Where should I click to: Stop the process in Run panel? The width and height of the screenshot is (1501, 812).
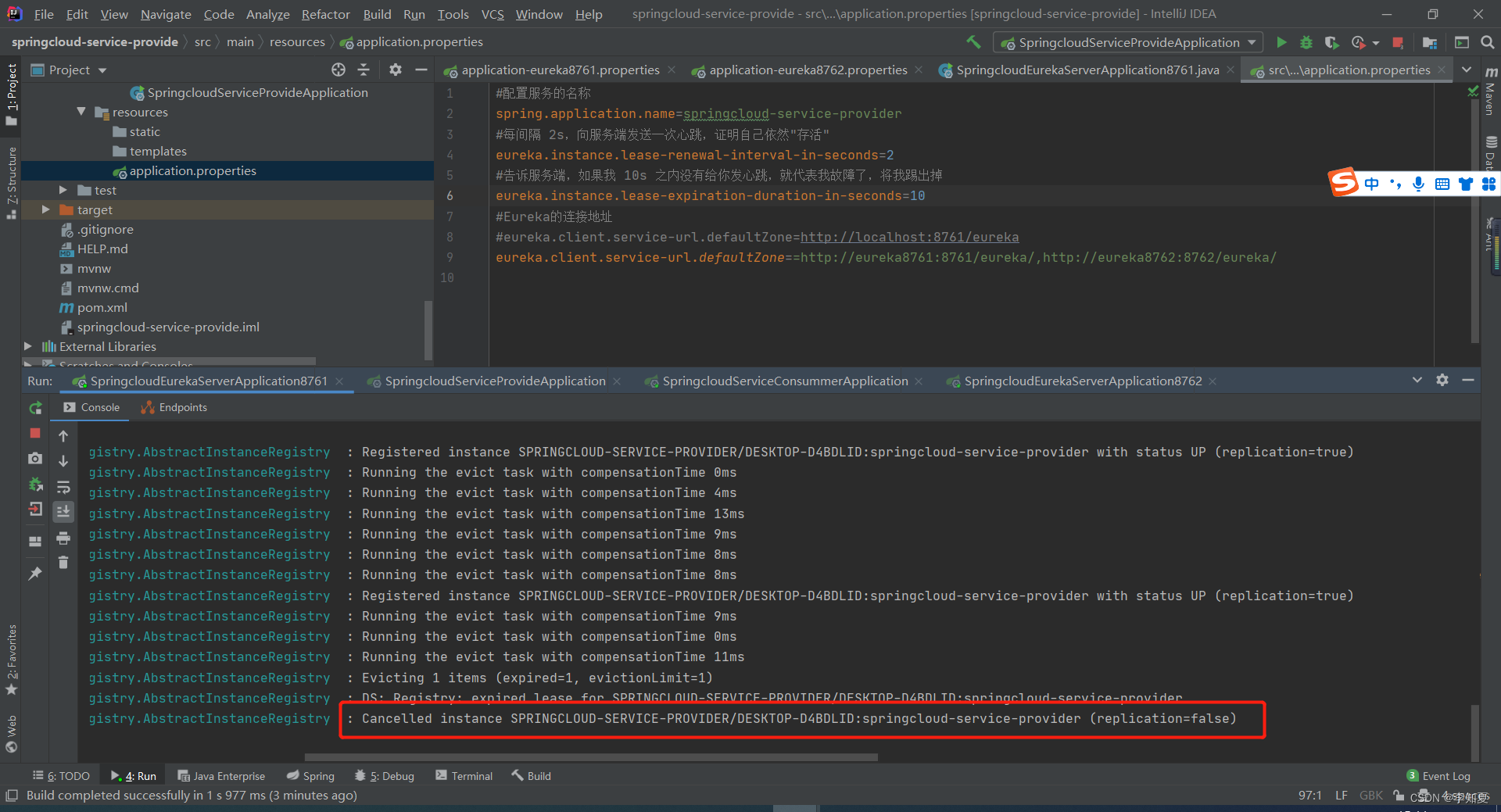[x=35, y=433]
